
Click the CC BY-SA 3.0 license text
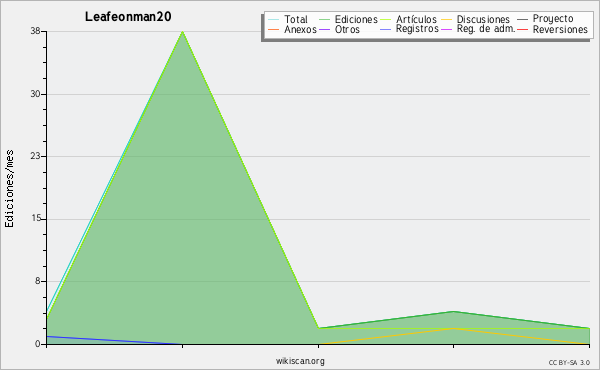[569, 362]
